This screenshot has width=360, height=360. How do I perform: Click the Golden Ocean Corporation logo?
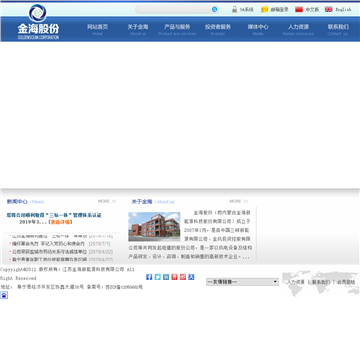38,22
